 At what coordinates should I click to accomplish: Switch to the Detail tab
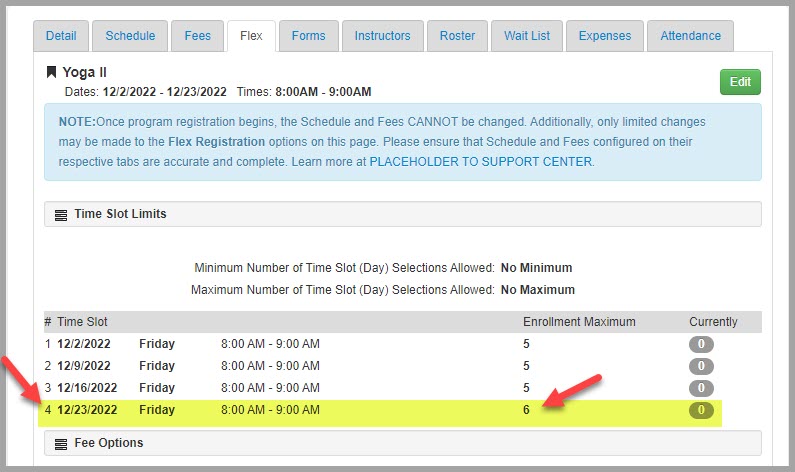(x=61, y=36)
